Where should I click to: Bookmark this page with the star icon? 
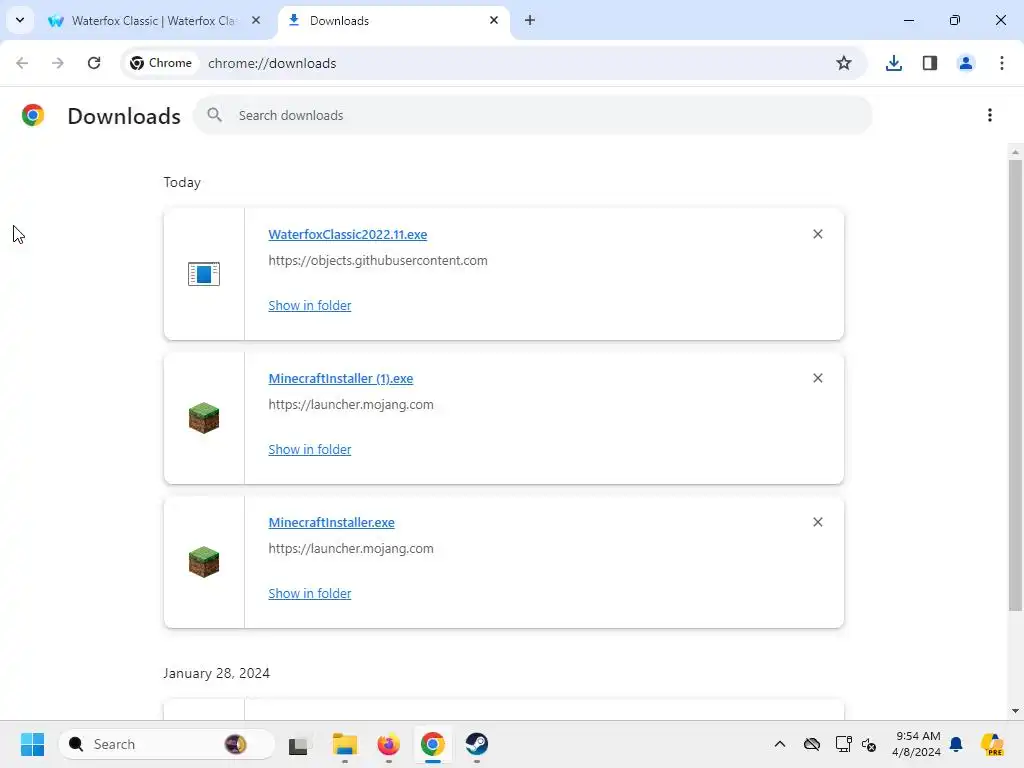(x=844, y=63)
